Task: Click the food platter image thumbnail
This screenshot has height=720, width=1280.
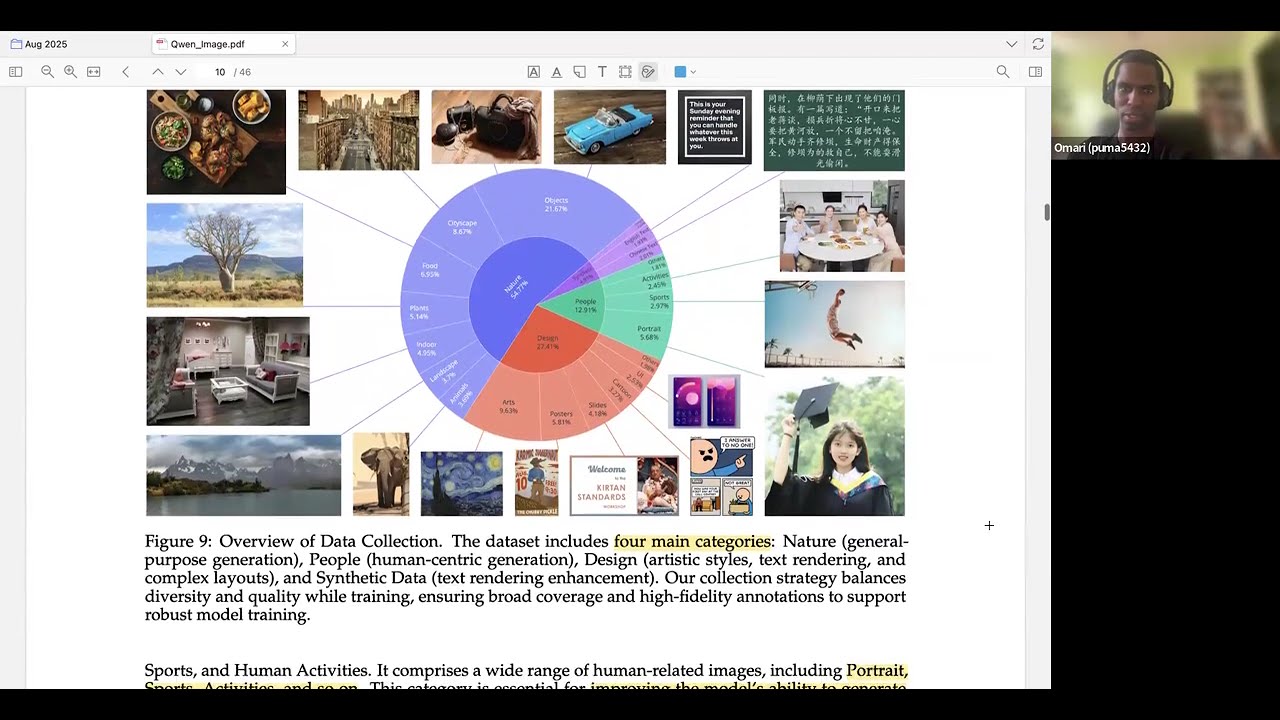Action: tap(216, 142)
